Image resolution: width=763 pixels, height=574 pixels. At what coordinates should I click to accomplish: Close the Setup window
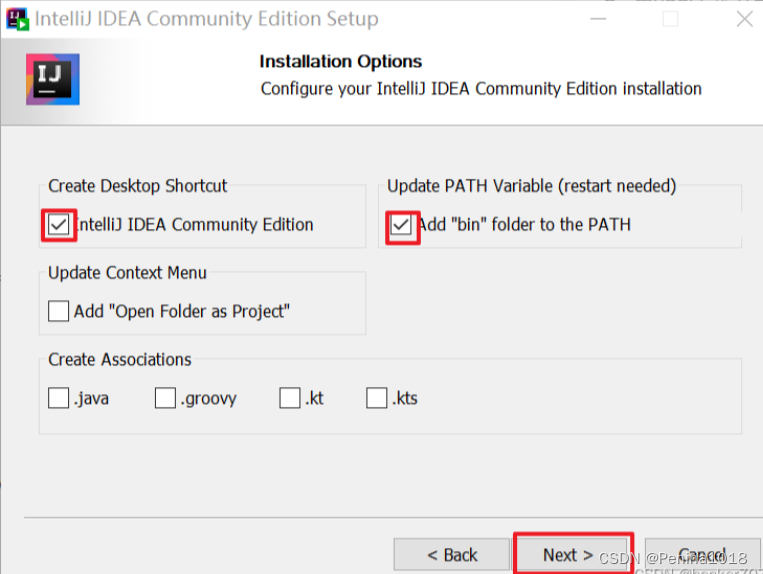[745, 19]
